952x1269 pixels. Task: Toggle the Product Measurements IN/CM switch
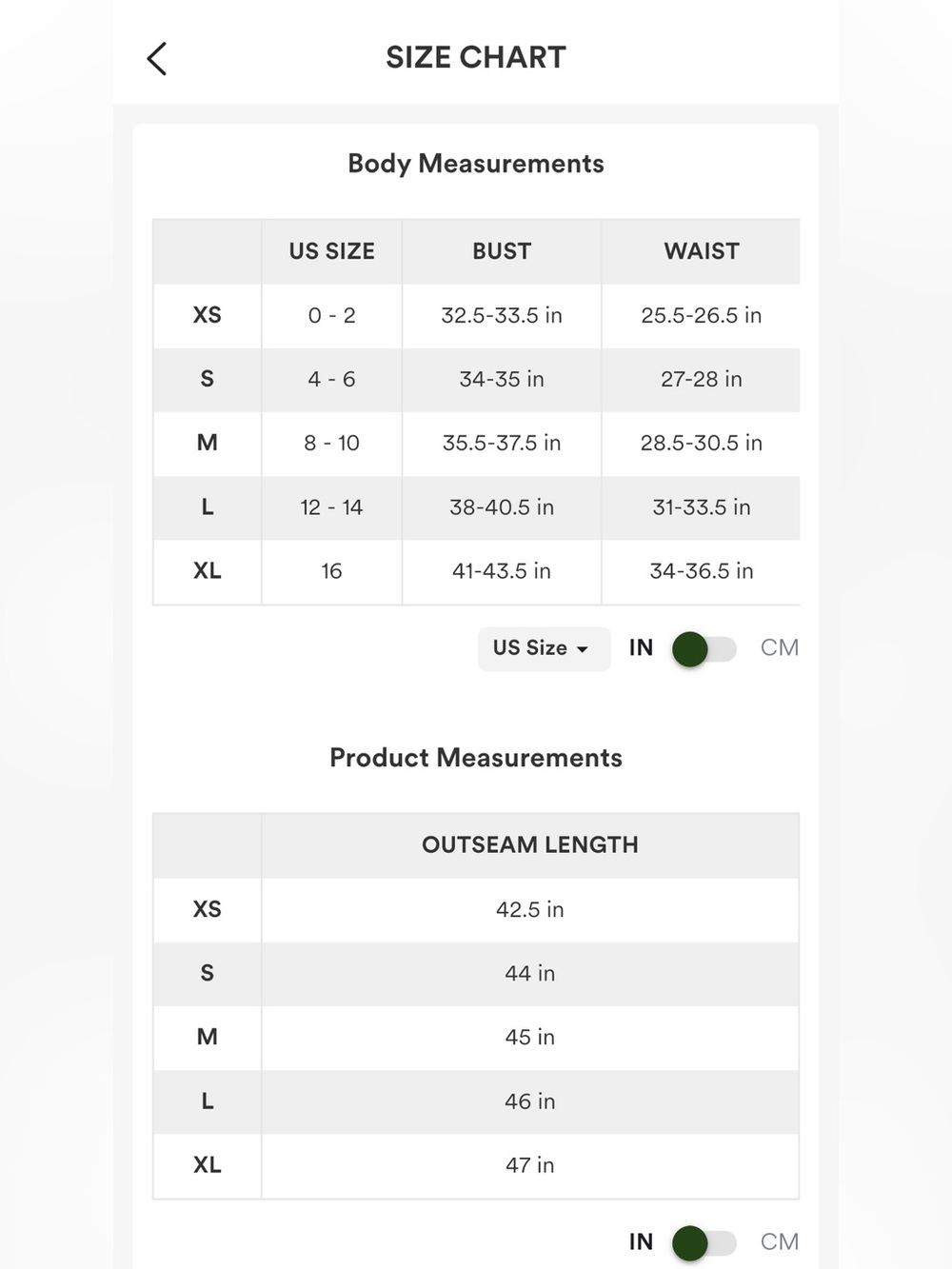[x=704, y=1242]
